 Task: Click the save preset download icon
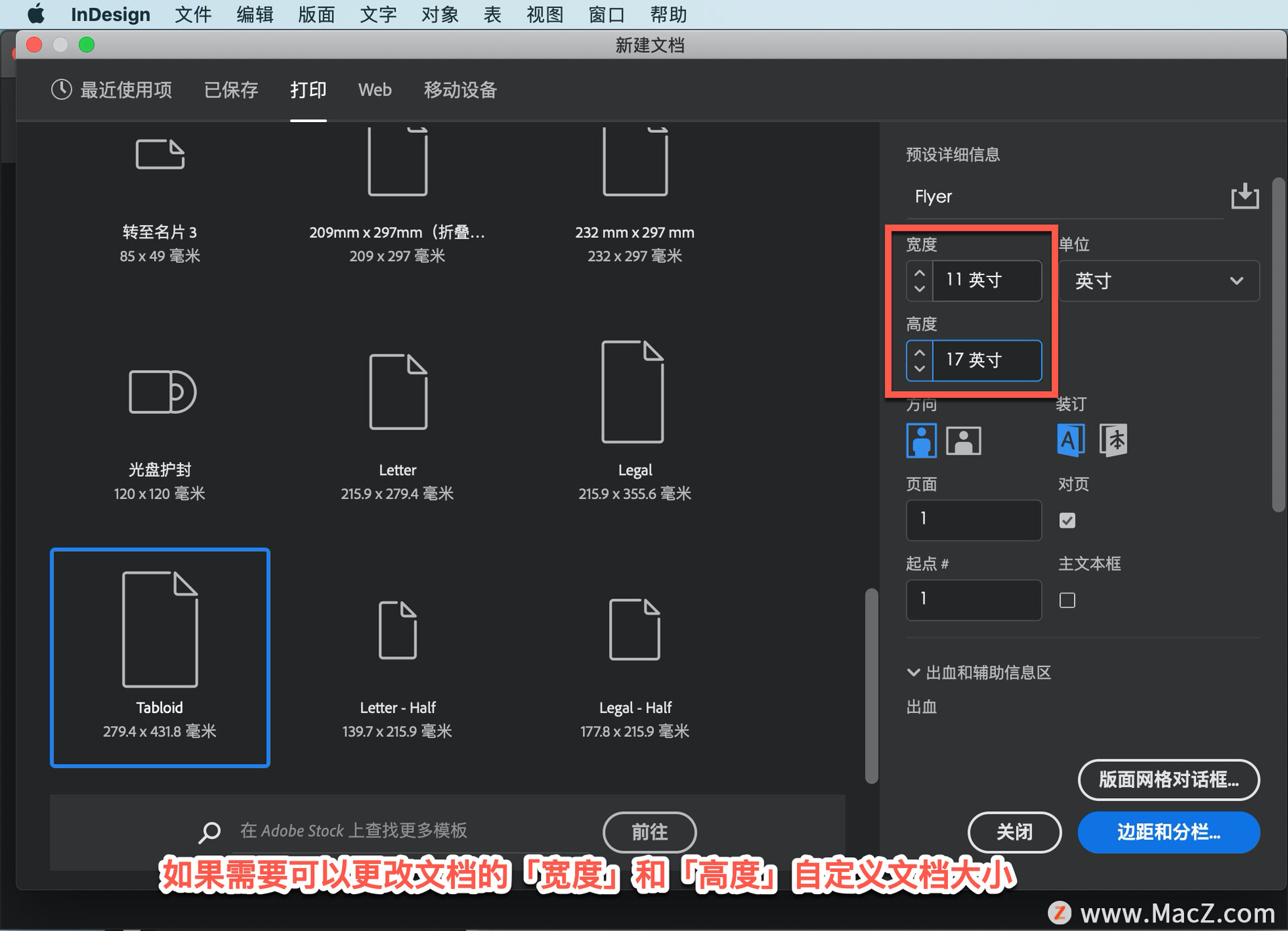1244,197
